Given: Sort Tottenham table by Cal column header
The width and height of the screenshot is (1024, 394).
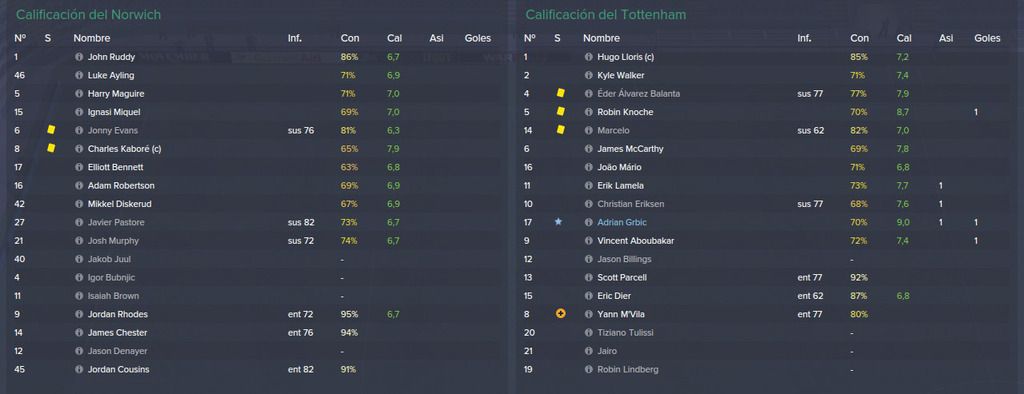Looking at the screenshot, I should 904,39.
